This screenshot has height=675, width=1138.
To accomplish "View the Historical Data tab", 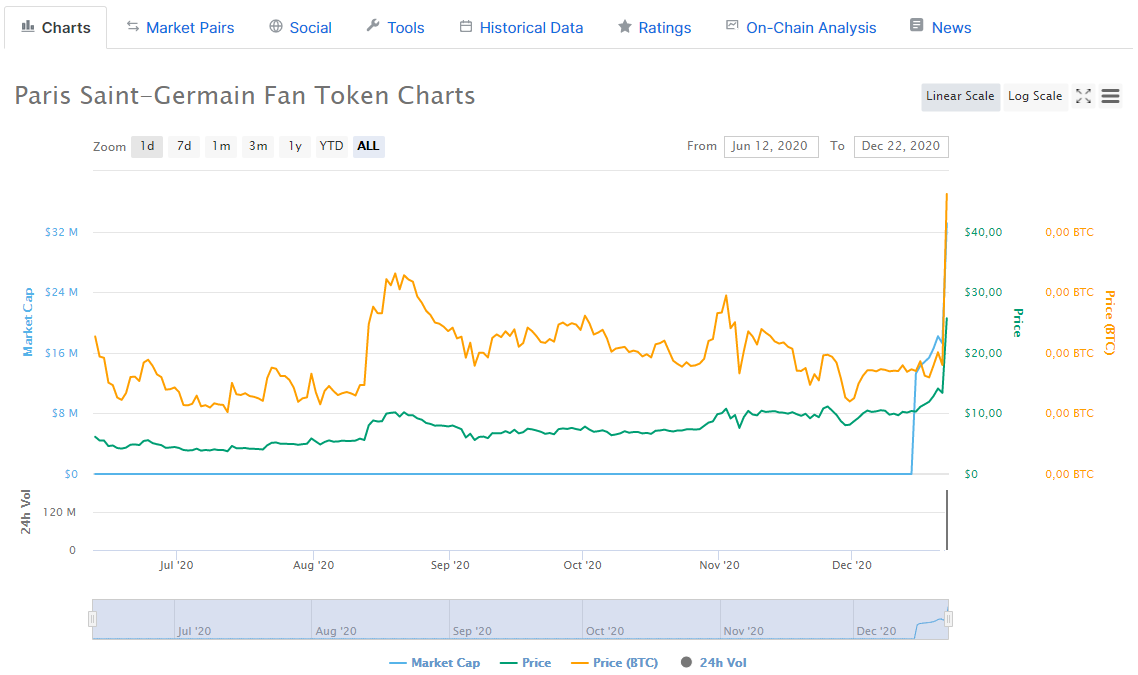I will pyautogui.click(x=521, y=28).
